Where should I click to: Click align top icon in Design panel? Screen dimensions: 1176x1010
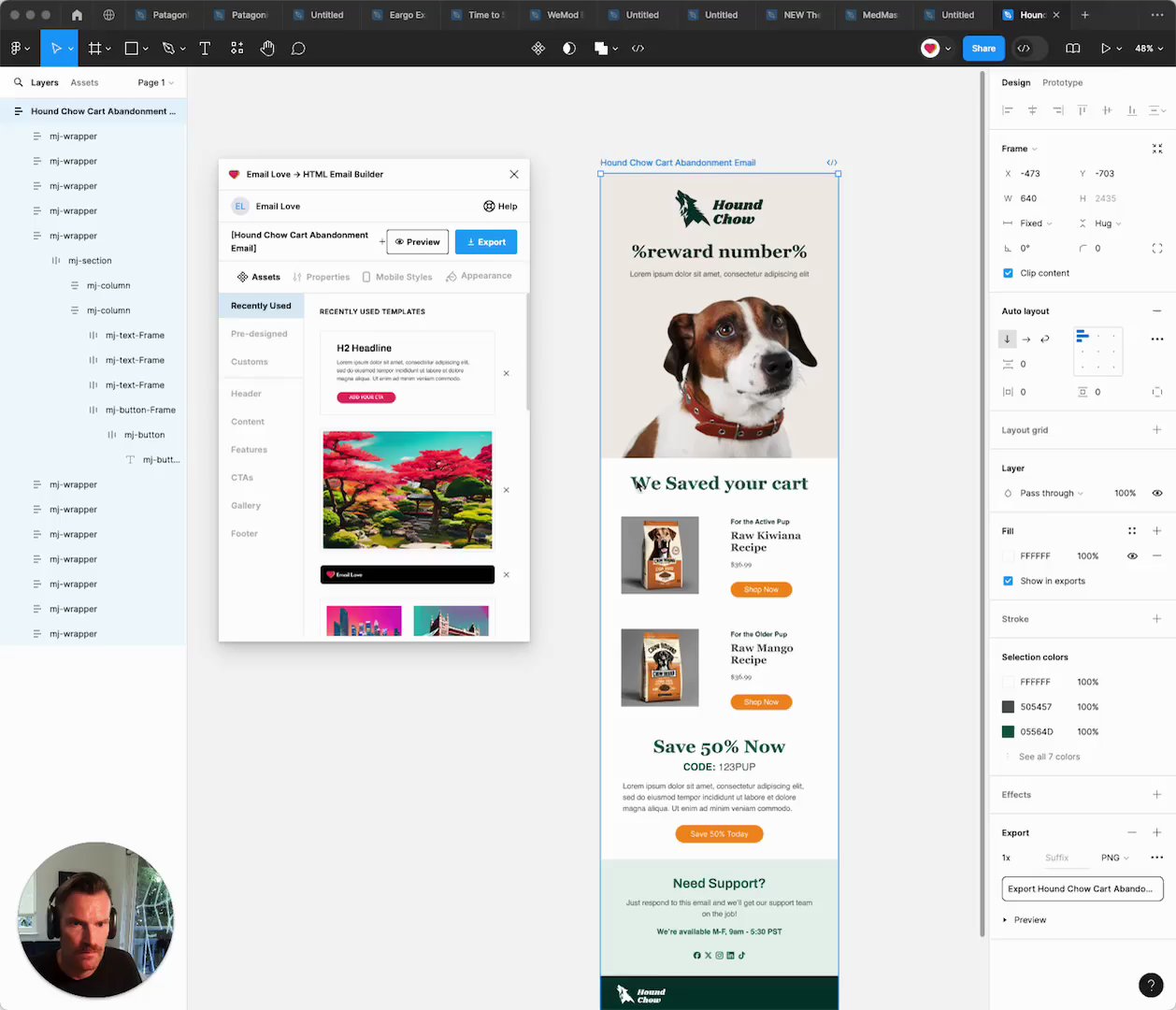[x=1082, y=110]
